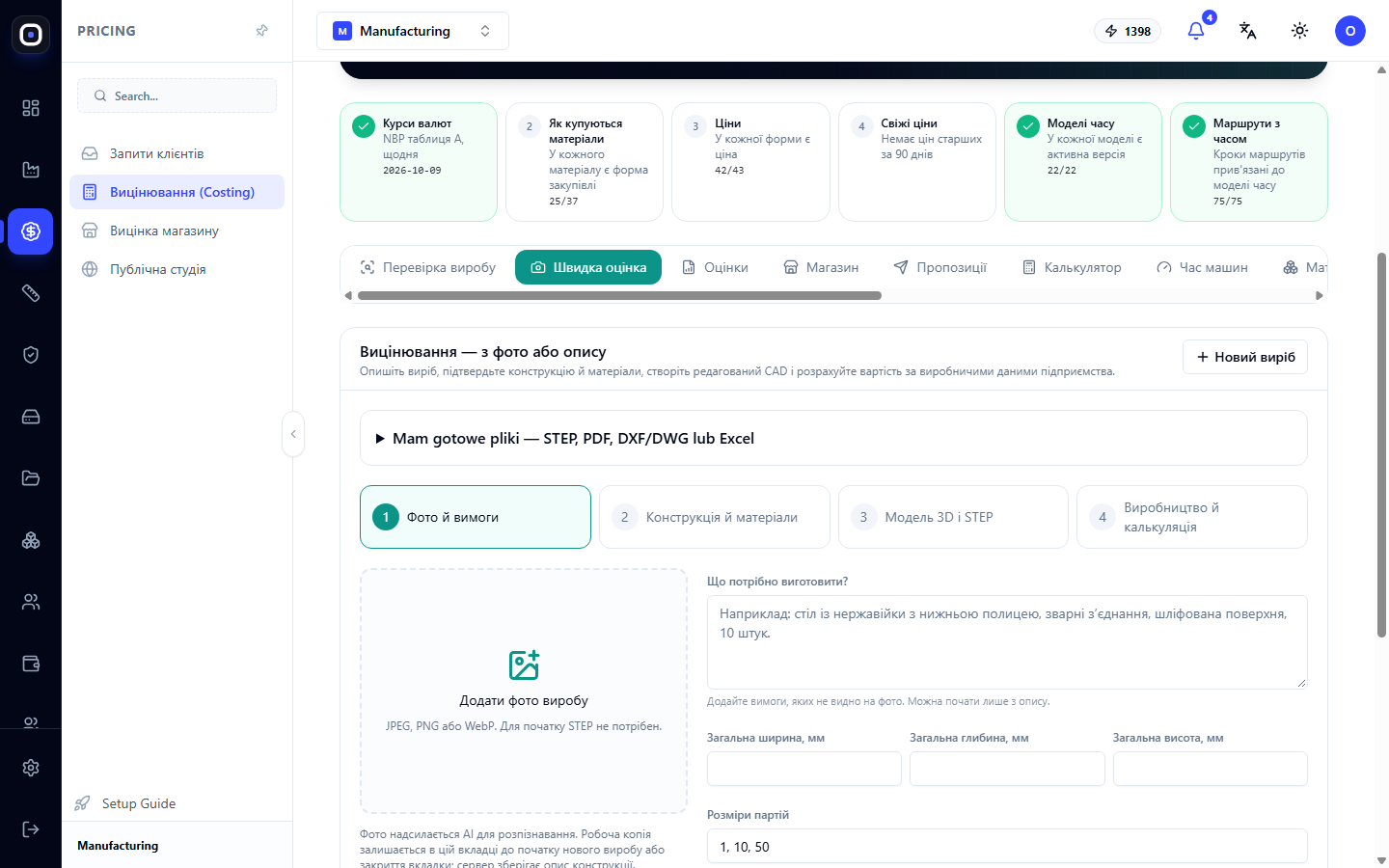Switch to the Калькулятор tab
Screen dimensions: 1389x868
(x=1072, y=267)
